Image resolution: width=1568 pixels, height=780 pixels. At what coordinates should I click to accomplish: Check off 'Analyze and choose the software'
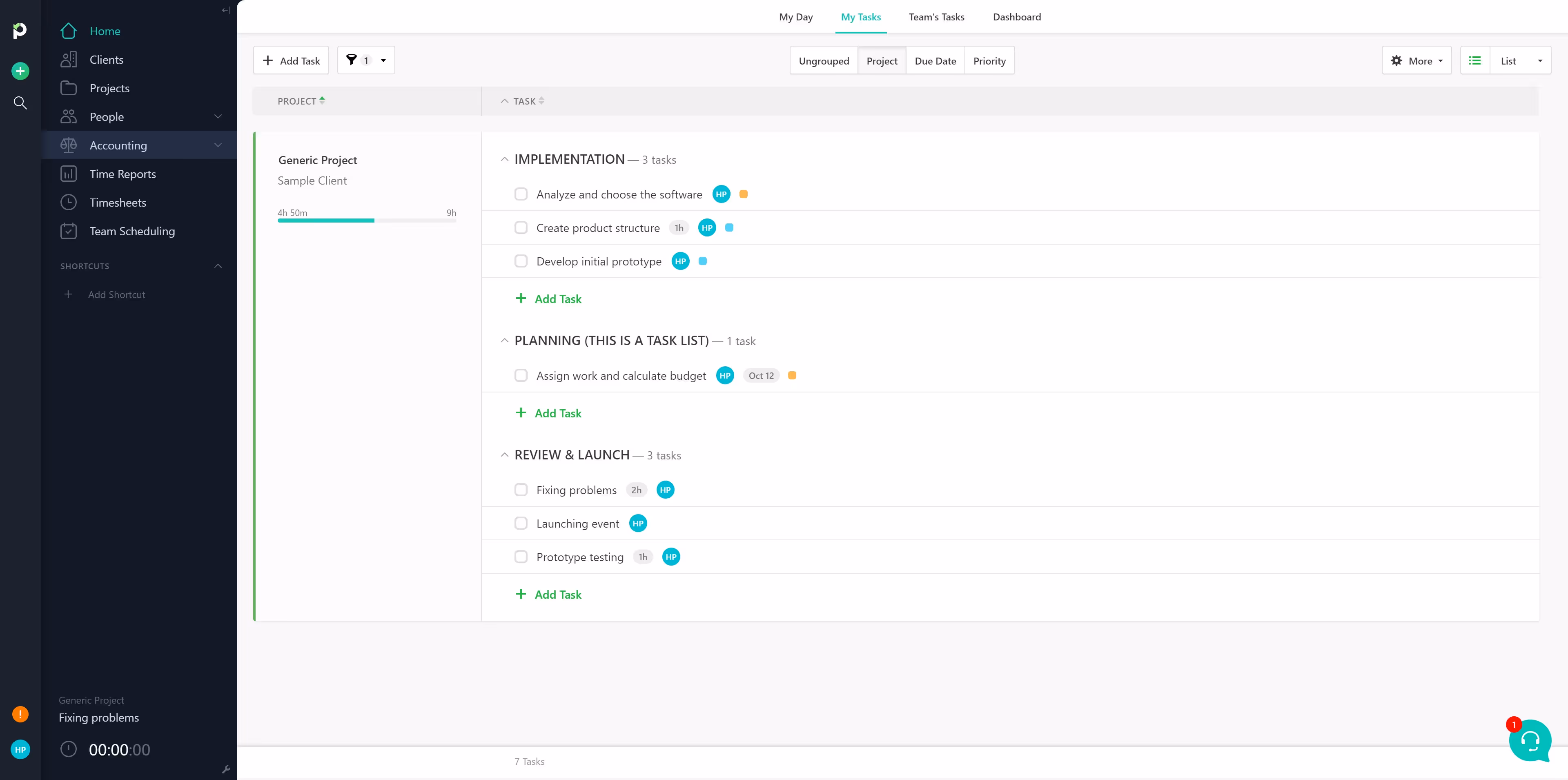[x=521, y=194]
